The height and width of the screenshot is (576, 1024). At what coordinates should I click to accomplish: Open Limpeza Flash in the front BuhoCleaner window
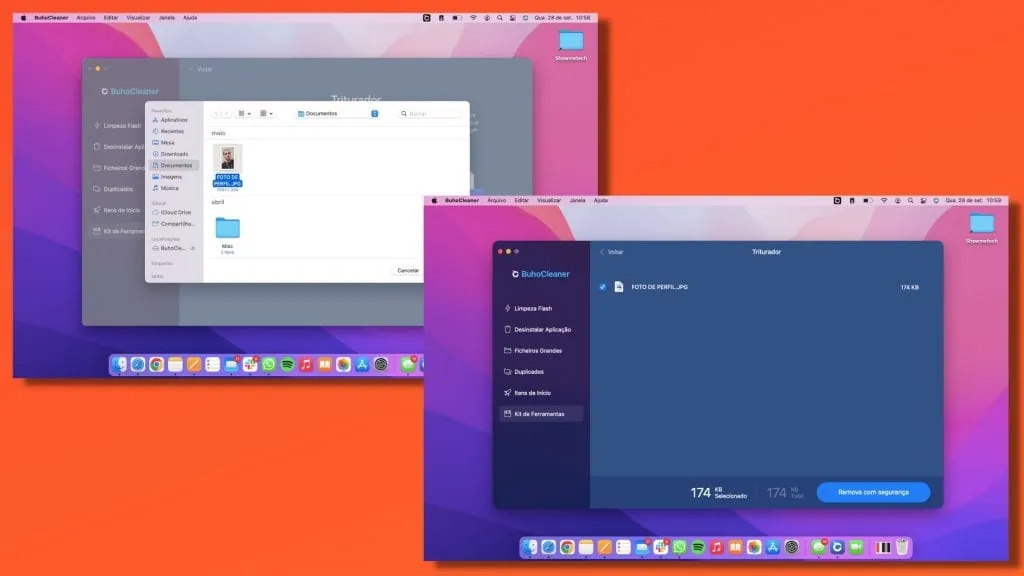531,308
